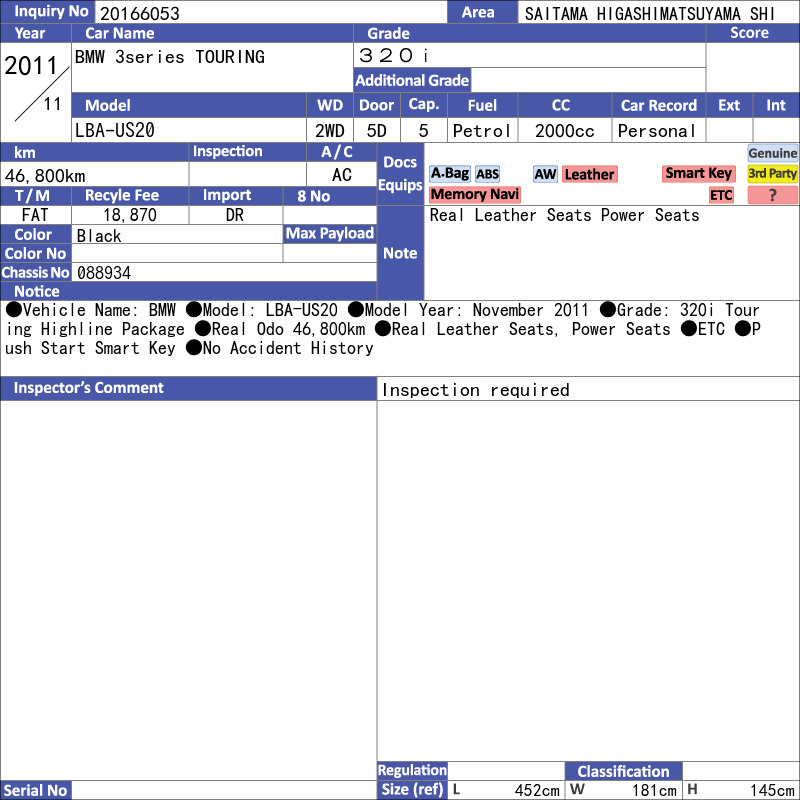The height and width of the screenshot is (800, 800).
Task: Click the Additional Grade label
Action: click(412, 80)
